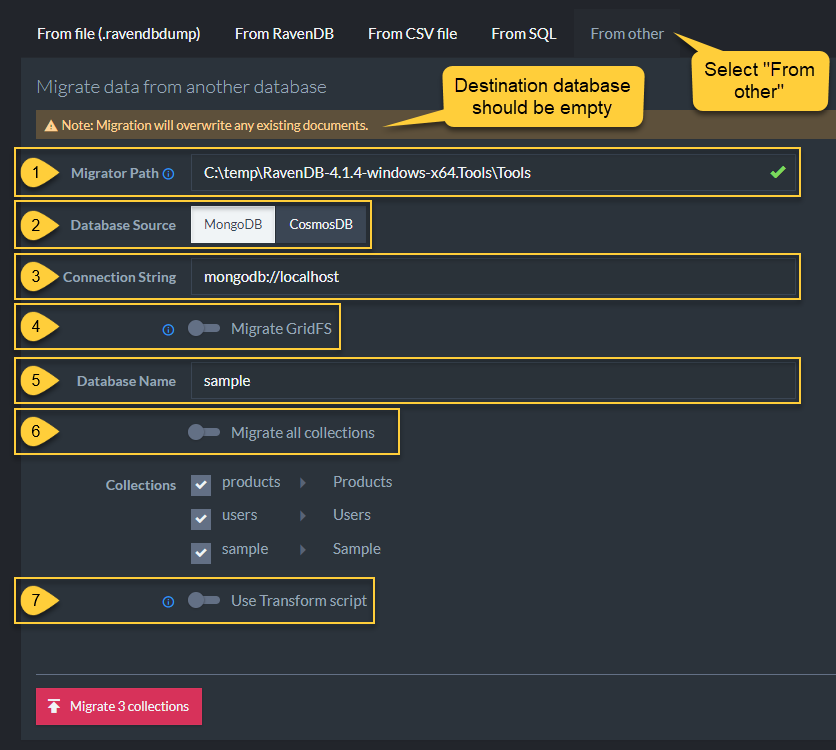Viewport: 836px width, 750px height.
Task: Click the Connection String input field
Action: click(x=493, y=277)
